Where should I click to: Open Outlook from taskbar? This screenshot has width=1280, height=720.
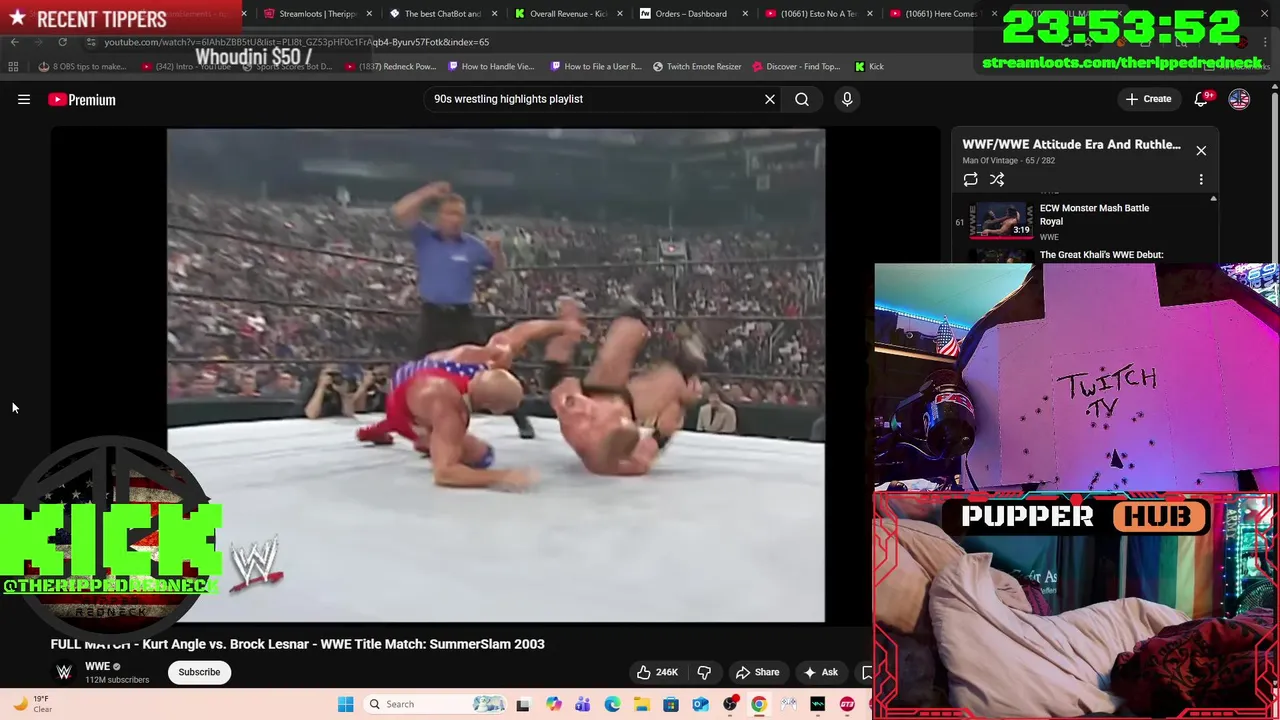pyautogui.click(x=700, y=704)
